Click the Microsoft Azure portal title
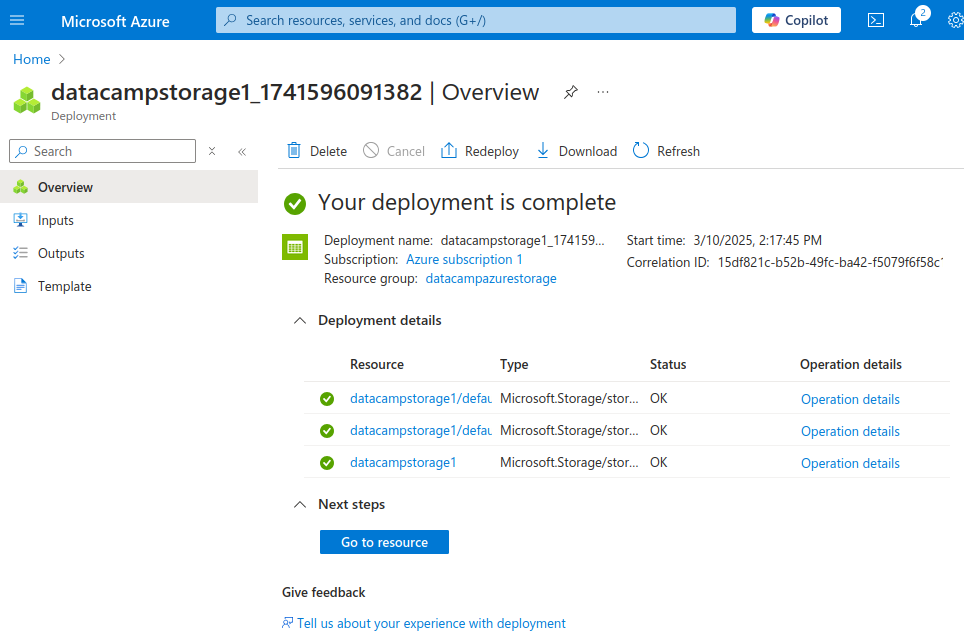Viewport: 964px width, 631px height. tap(115, 21)
